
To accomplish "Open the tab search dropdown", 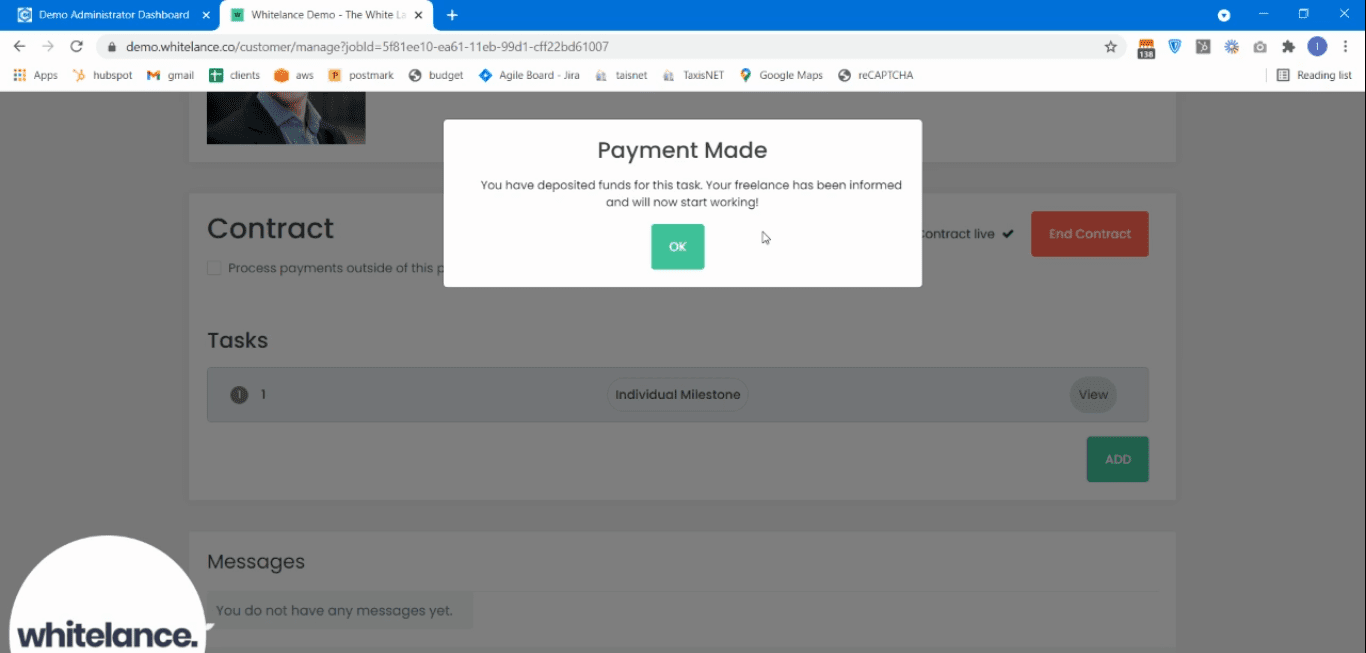I will point(1223,15).
